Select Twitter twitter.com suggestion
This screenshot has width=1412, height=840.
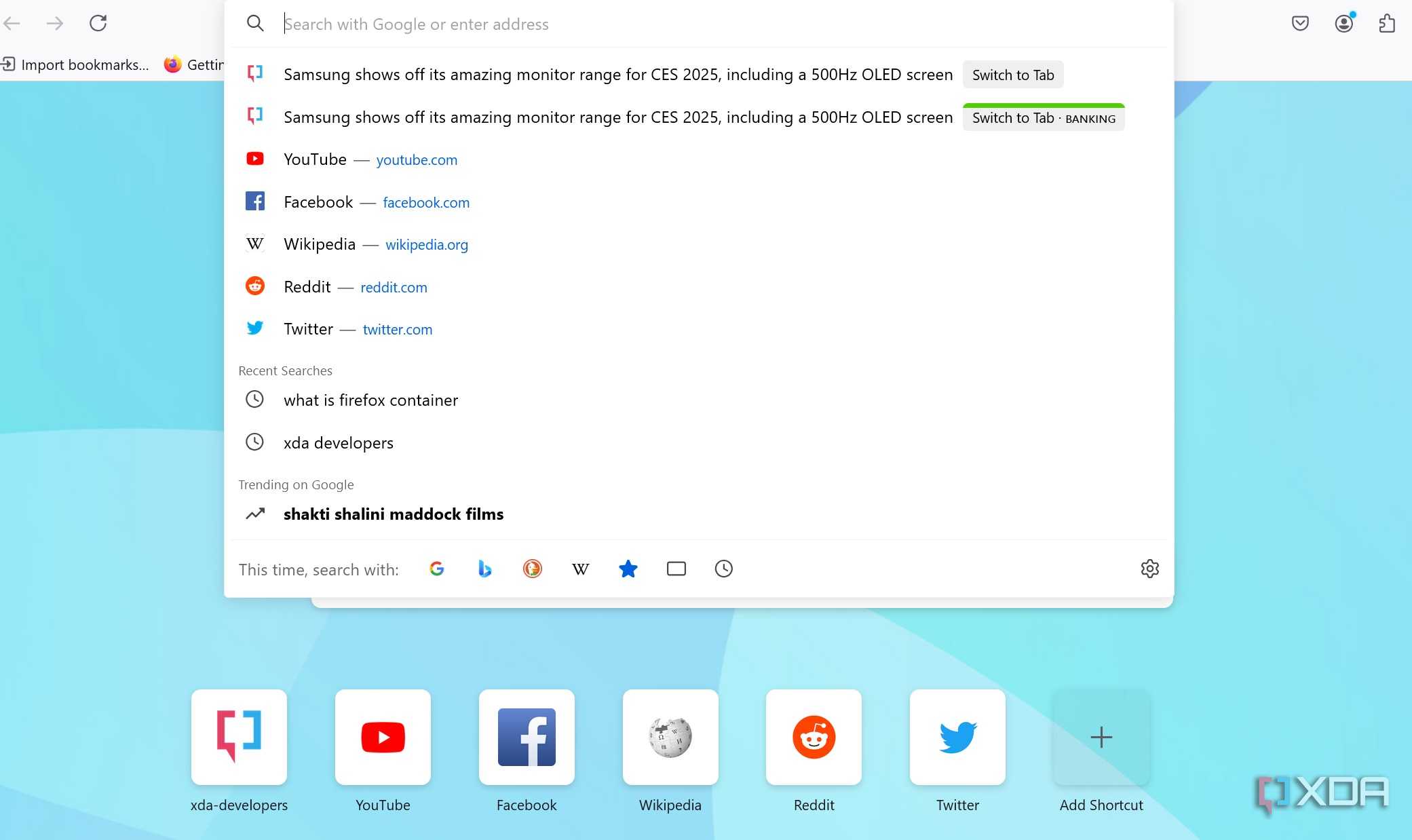(699, 329)
